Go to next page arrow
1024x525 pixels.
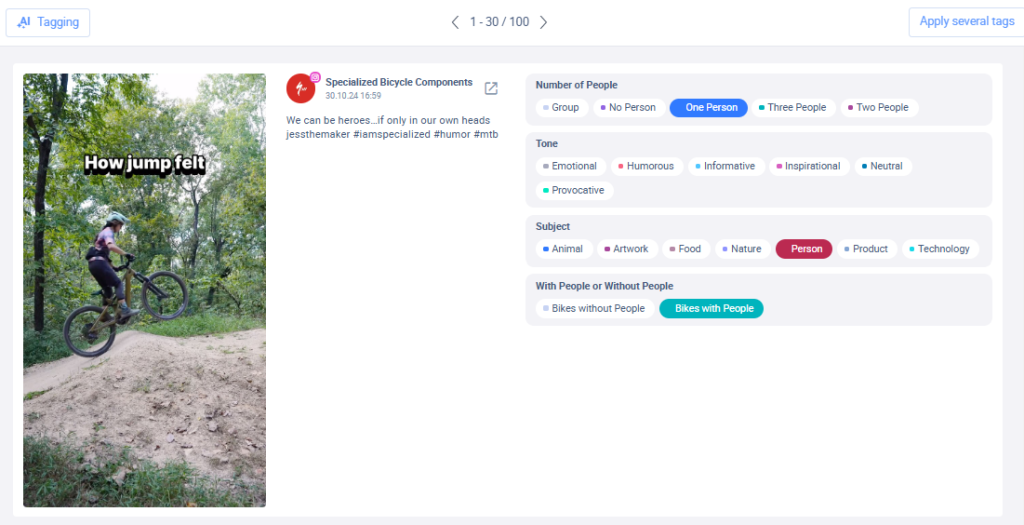pos(544,22)
